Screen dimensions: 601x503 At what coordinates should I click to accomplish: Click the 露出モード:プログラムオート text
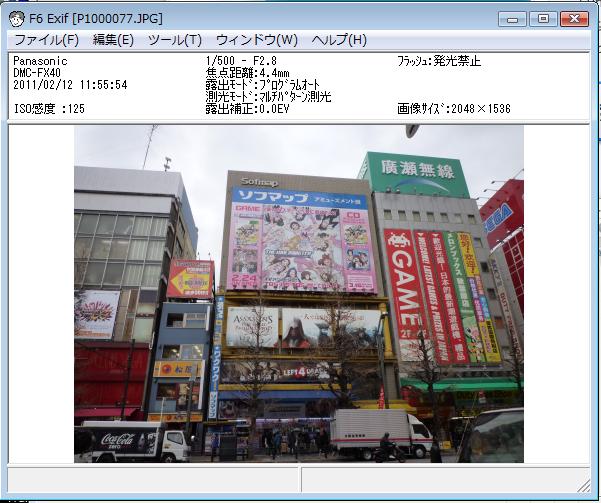[263, 85]
